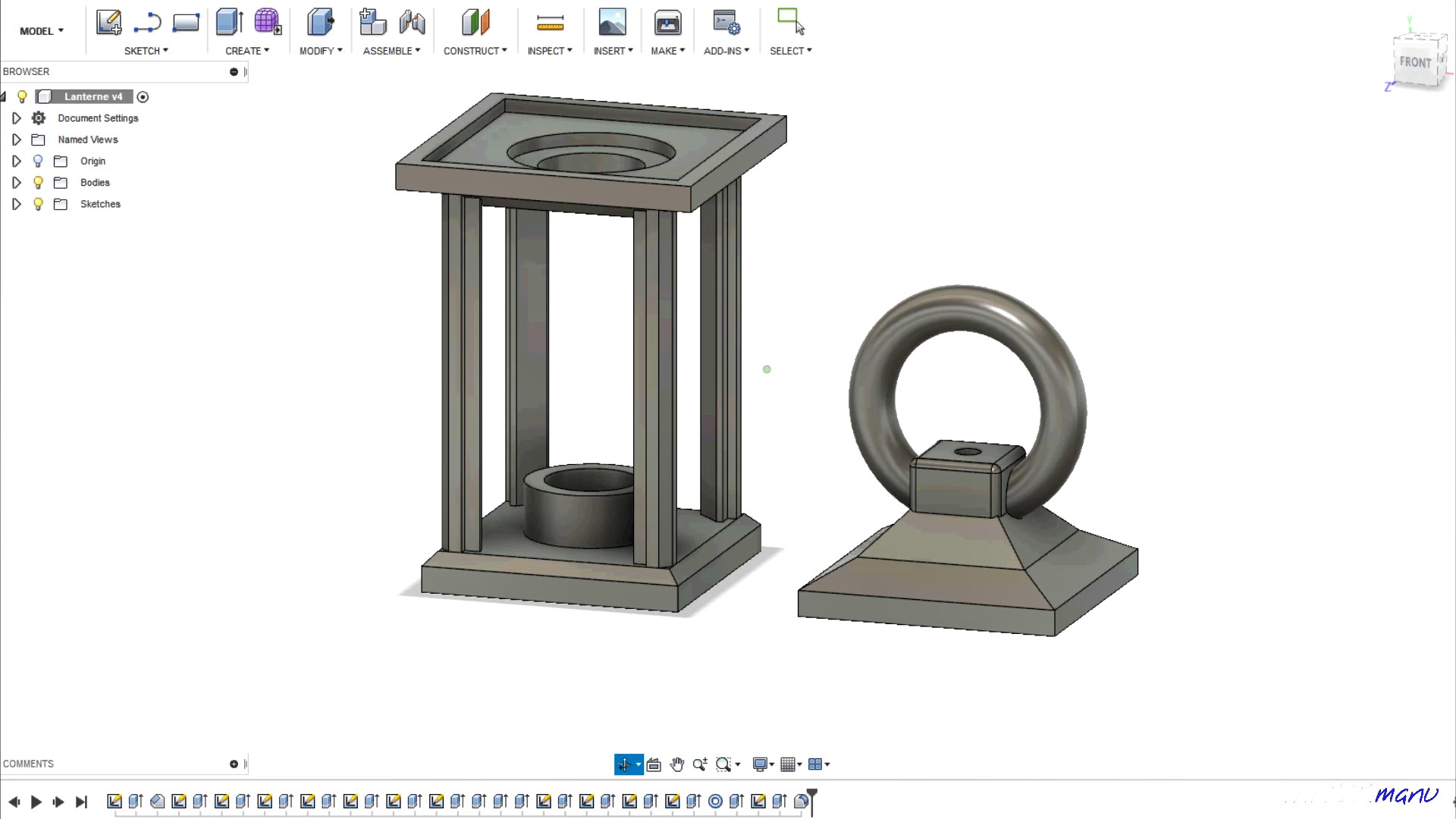Screen dimensions: 1456x819
Task: Activate the Extrude tool
Action: [x=229, y=22]
